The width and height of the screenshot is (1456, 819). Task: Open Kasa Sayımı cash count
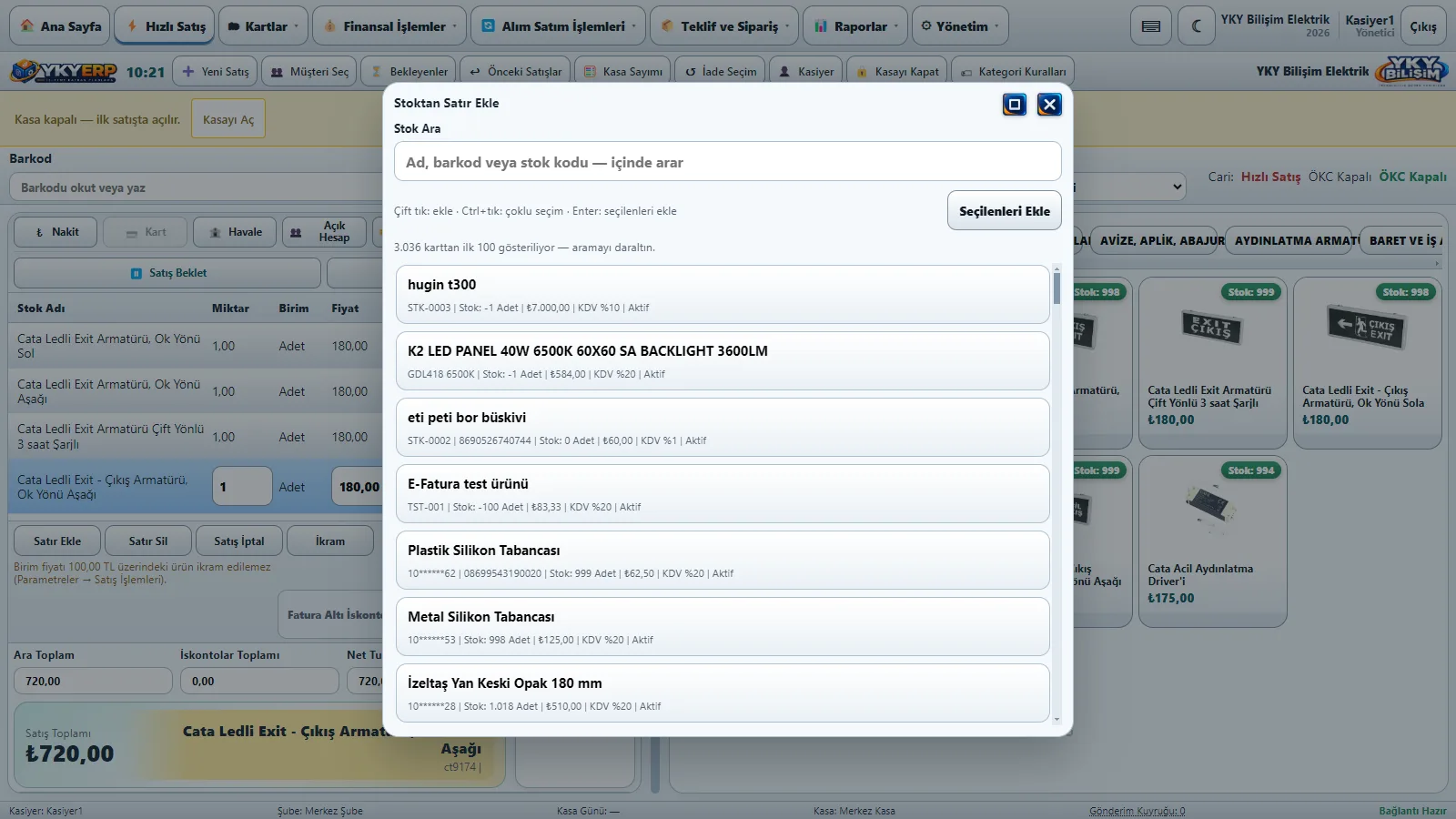point(623,71)
